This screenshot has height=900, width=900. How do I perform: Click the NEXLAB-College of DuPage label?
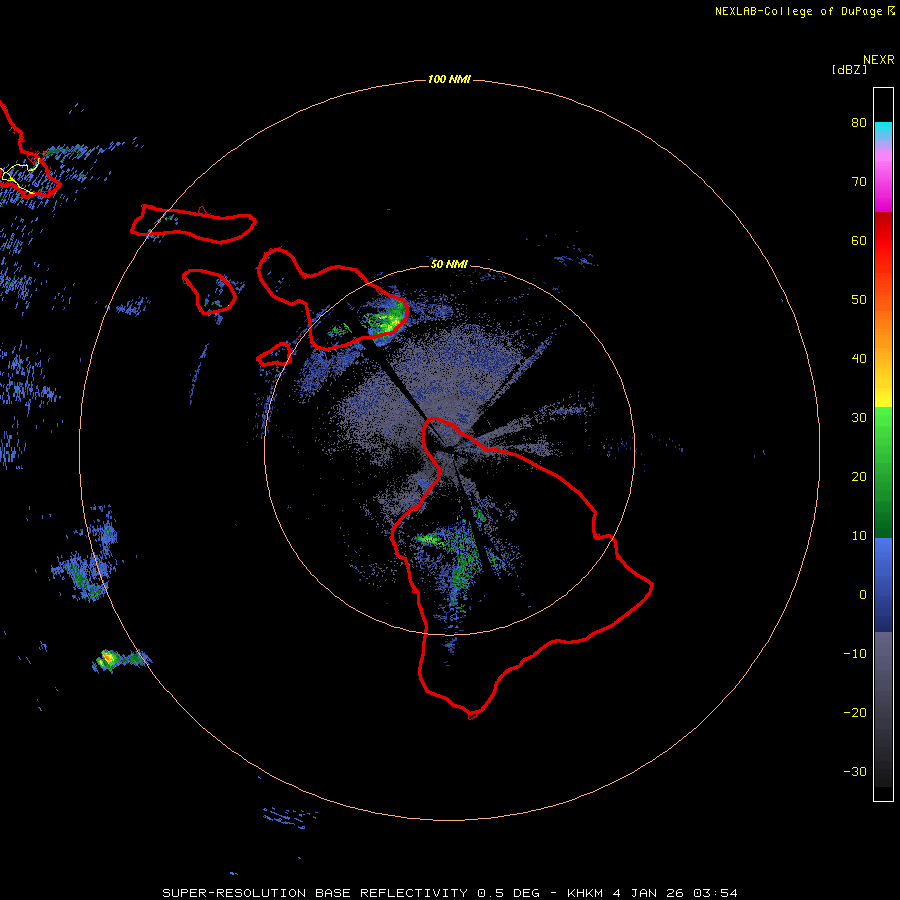798,11
